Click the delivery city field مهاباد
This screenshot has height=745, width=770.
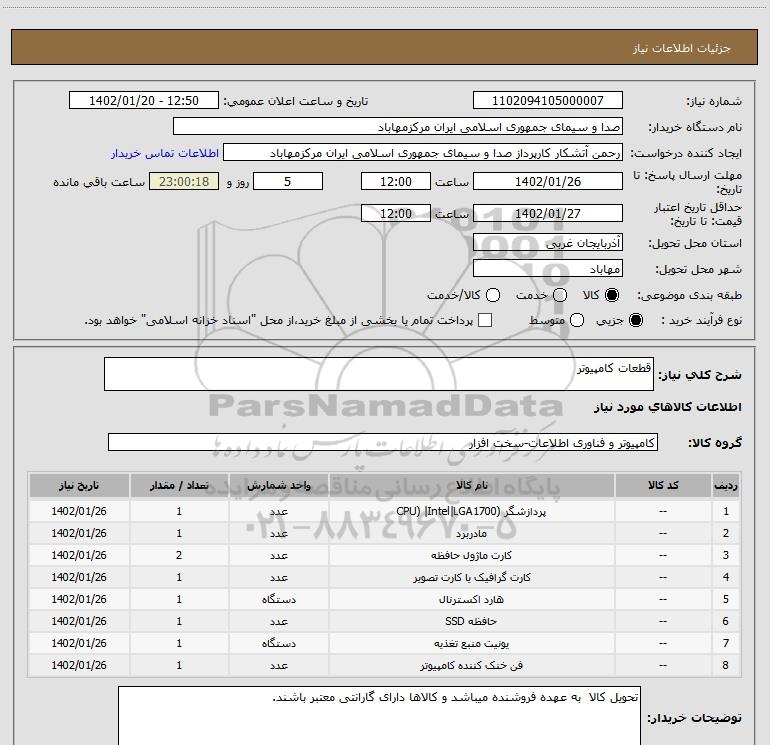point(548,269)
